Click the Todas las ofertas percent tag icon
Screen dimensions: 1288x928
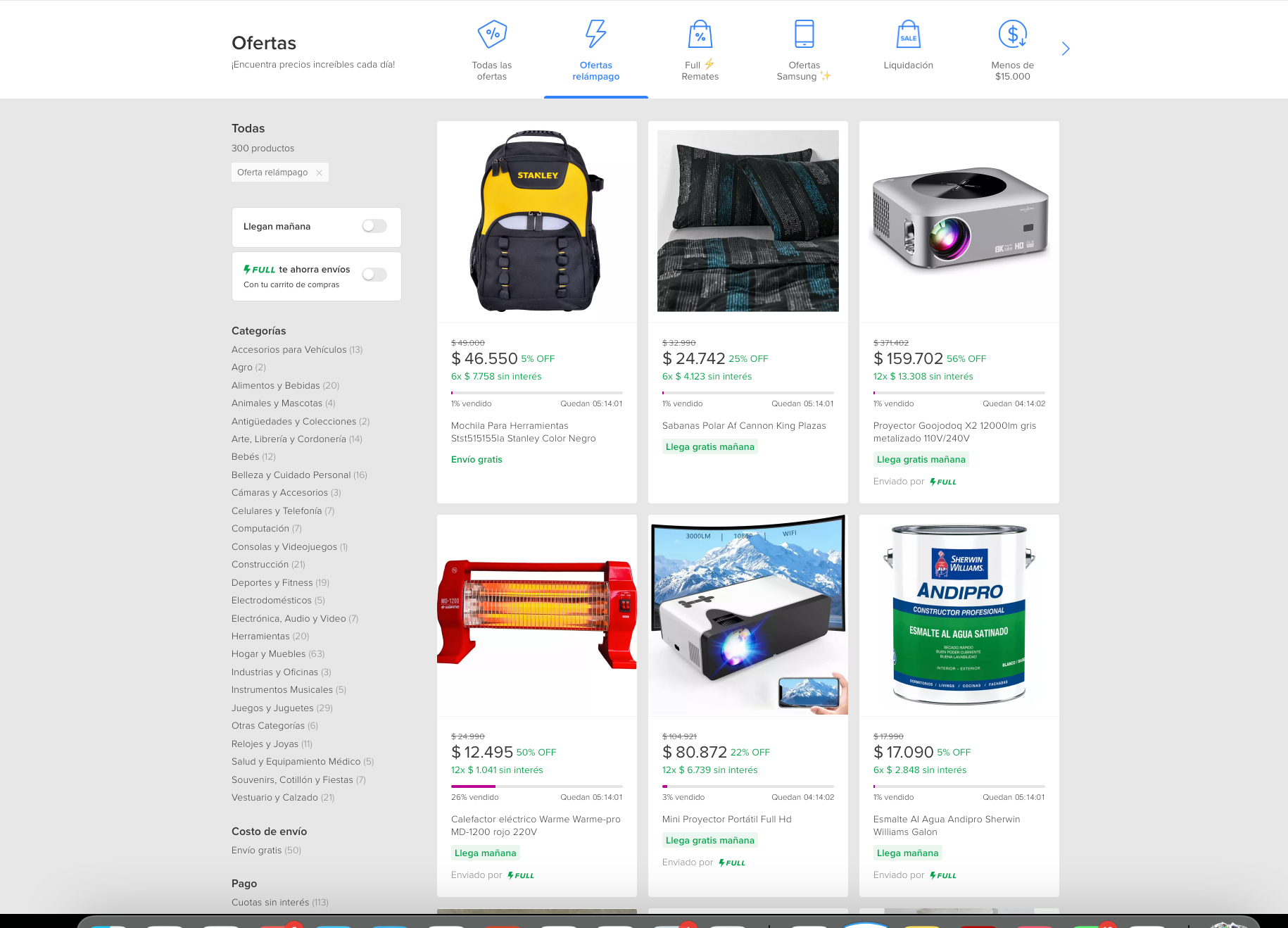[492, 34]
